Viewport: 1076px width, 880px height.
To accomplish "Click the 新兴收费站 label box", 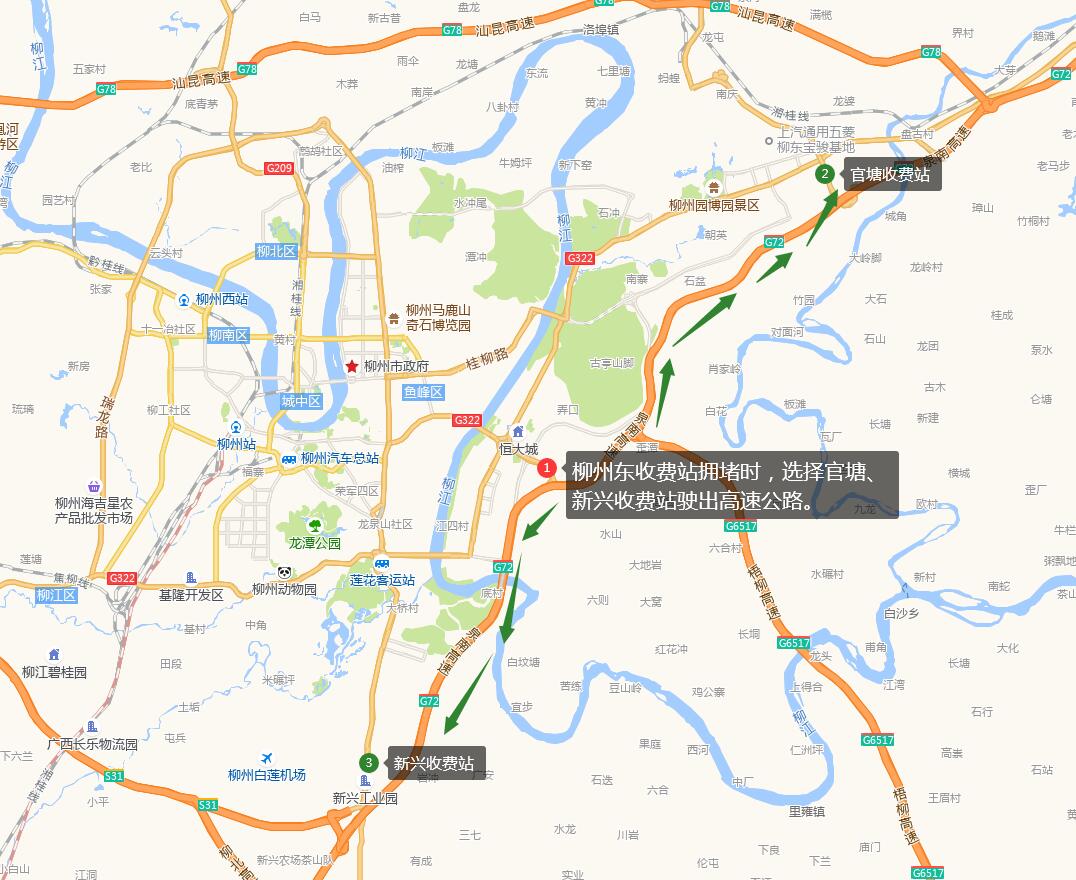I will pyautogui.click(x=434, y=763).
